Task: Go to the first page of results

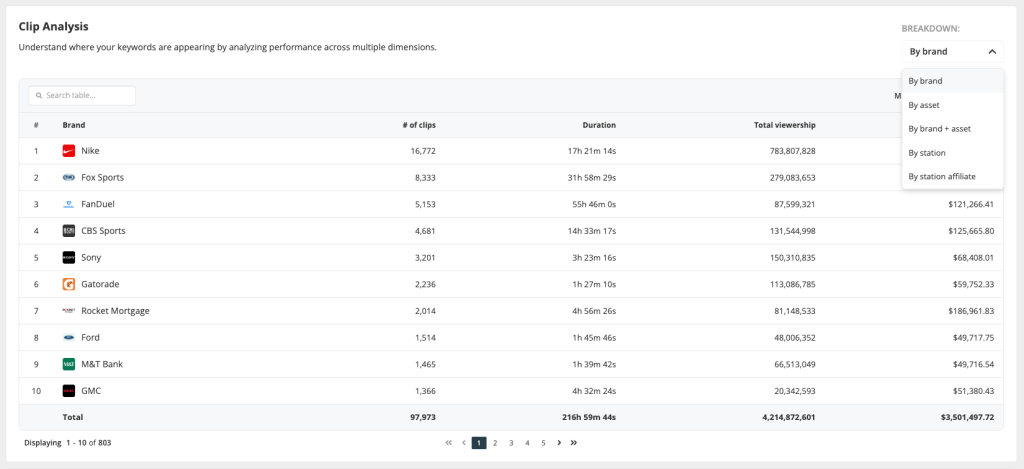Action: [448, 443]
